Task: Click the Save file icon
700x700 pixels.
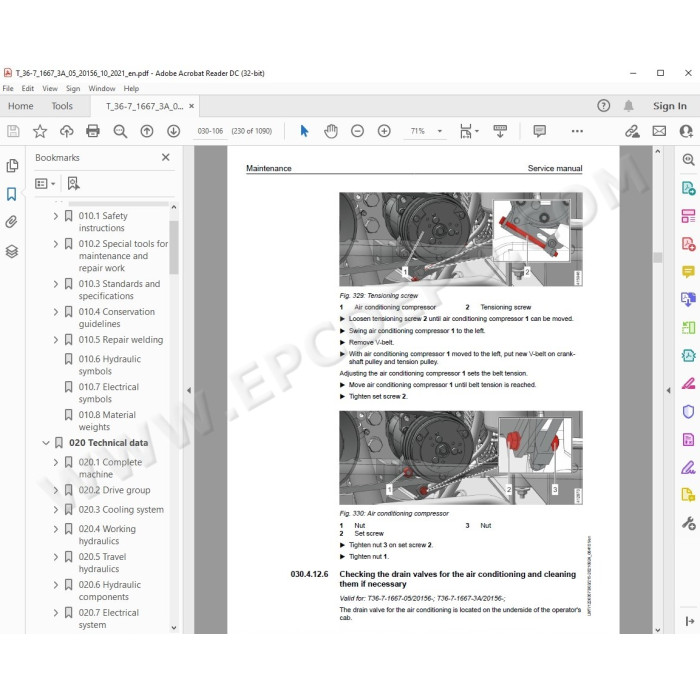Action: 13,131
